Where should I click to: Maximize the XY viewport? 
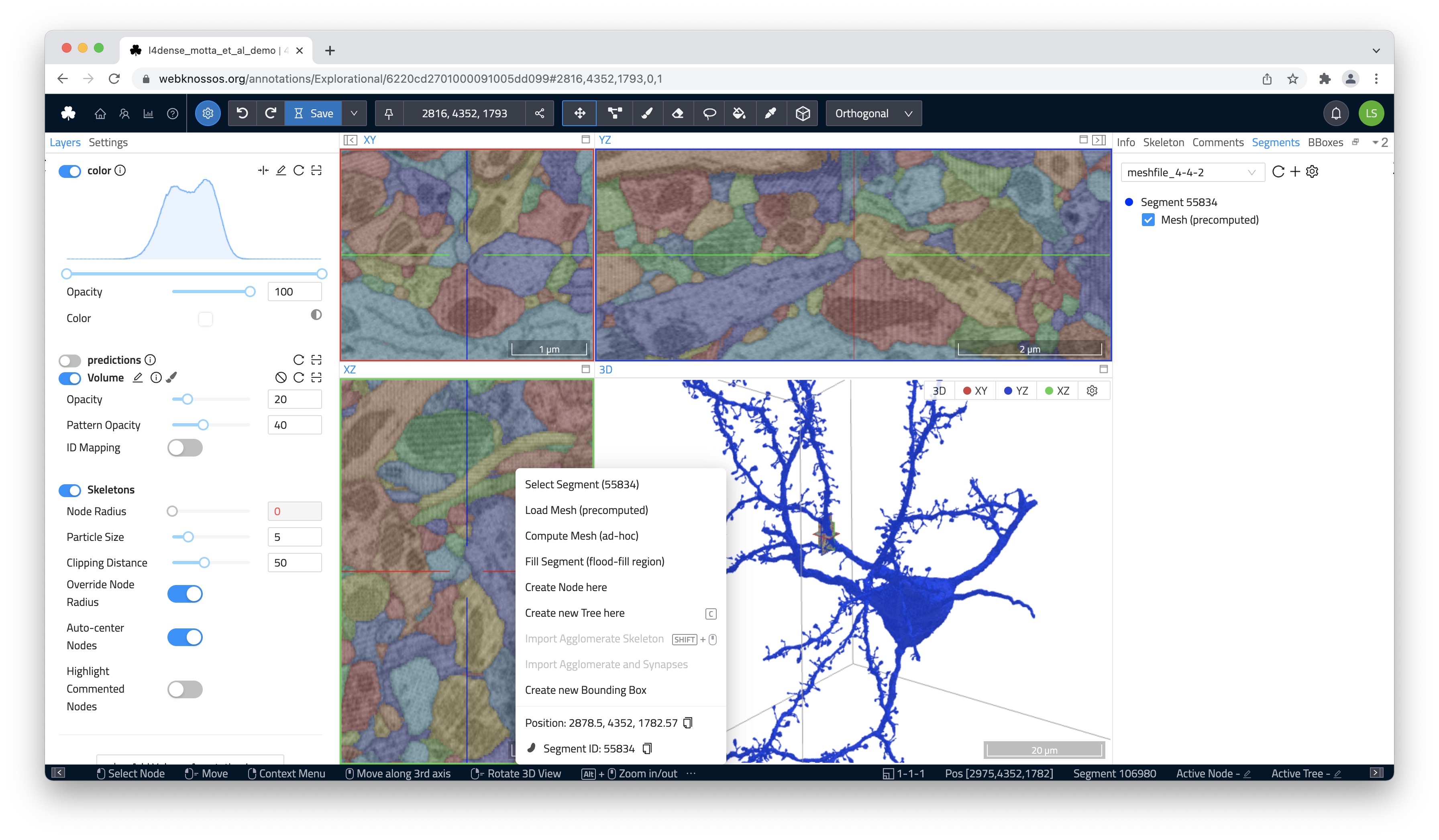pos(585,140)
